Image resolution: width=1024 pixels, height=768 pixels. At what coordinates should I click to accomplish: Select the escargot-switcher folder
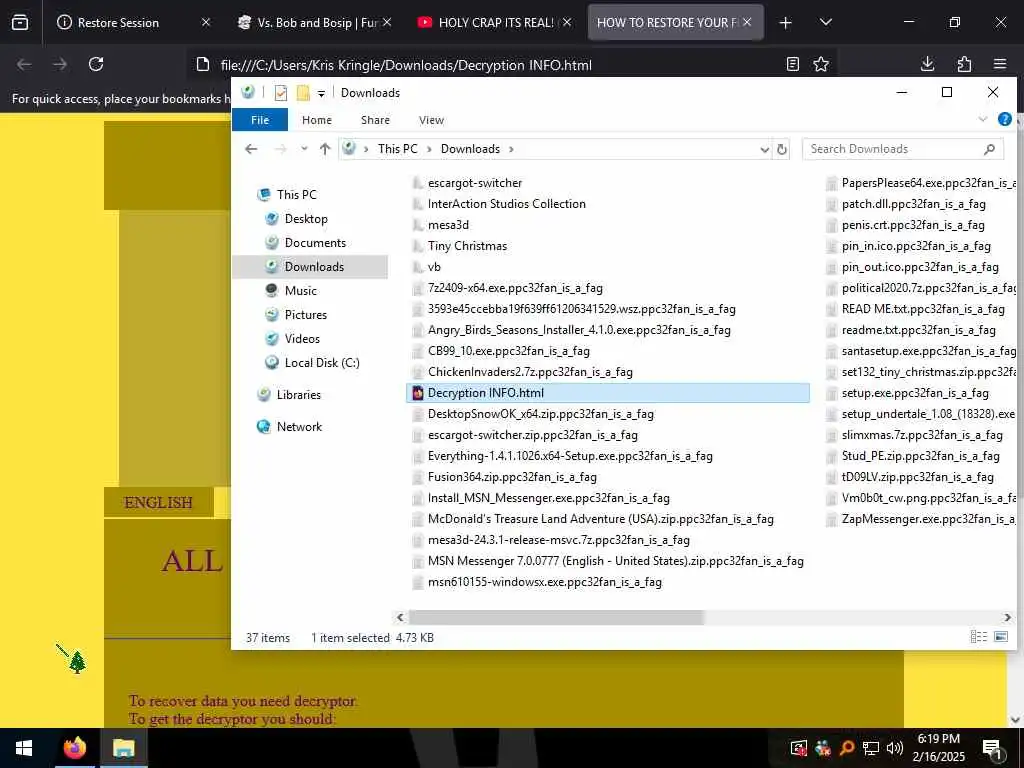tap(475, 184)
